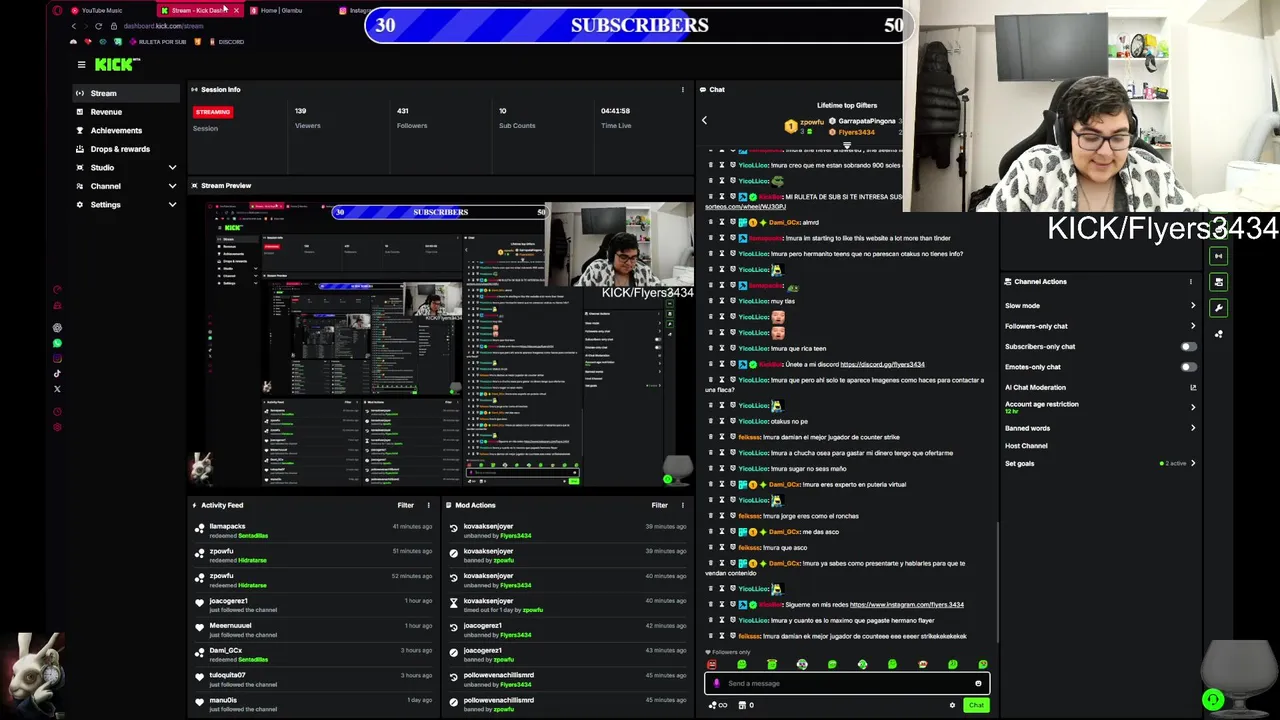This screenshot has width=1280, height=720.
Task: Click the Stream Preview video thumbnail
Action: (x=441, y=342)
